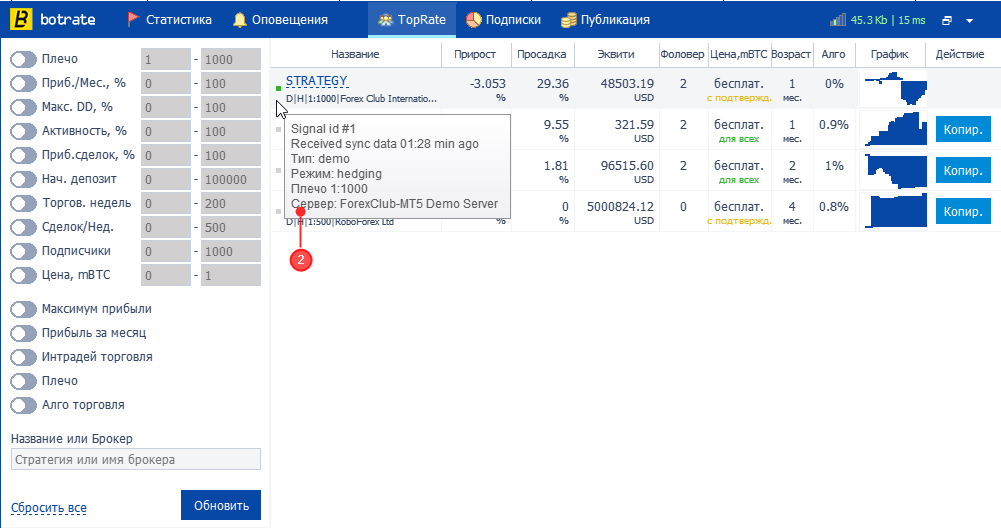Click the Название или Брокер search field
This screenshot has height=528, width=1001.
tap(136, 460)
